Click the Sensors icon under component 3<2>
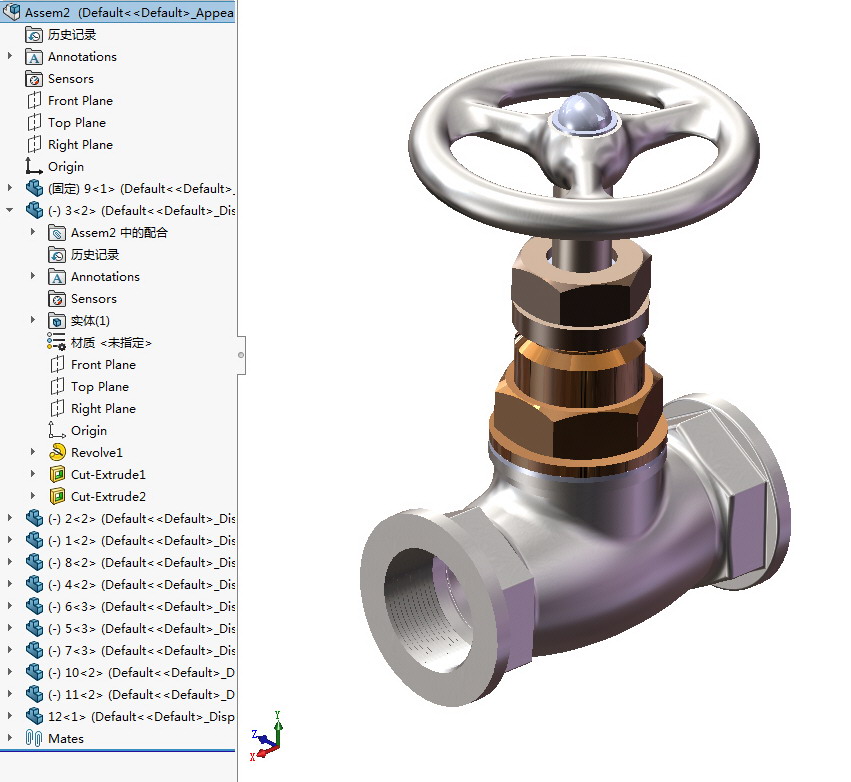Screen dimensions: 851x782 pyautogui.click(x=57, y=298)
